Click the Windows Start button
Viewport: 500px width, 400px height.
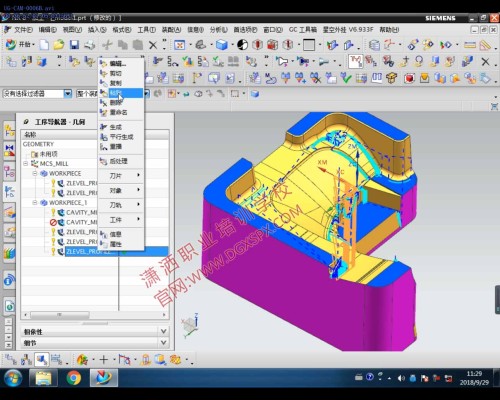[x=13, y=378]
